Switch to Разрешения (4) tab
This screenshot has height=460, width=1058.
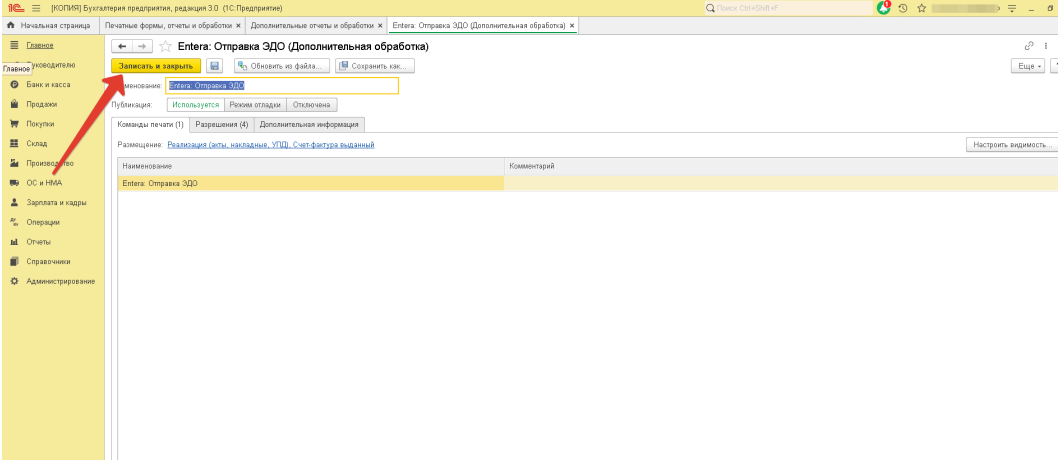222,125
